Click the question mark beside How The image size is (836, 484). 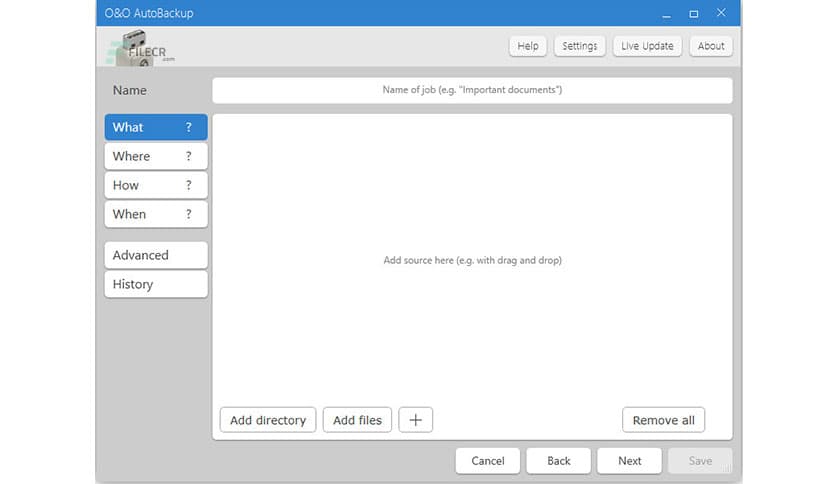click(189, 185)
